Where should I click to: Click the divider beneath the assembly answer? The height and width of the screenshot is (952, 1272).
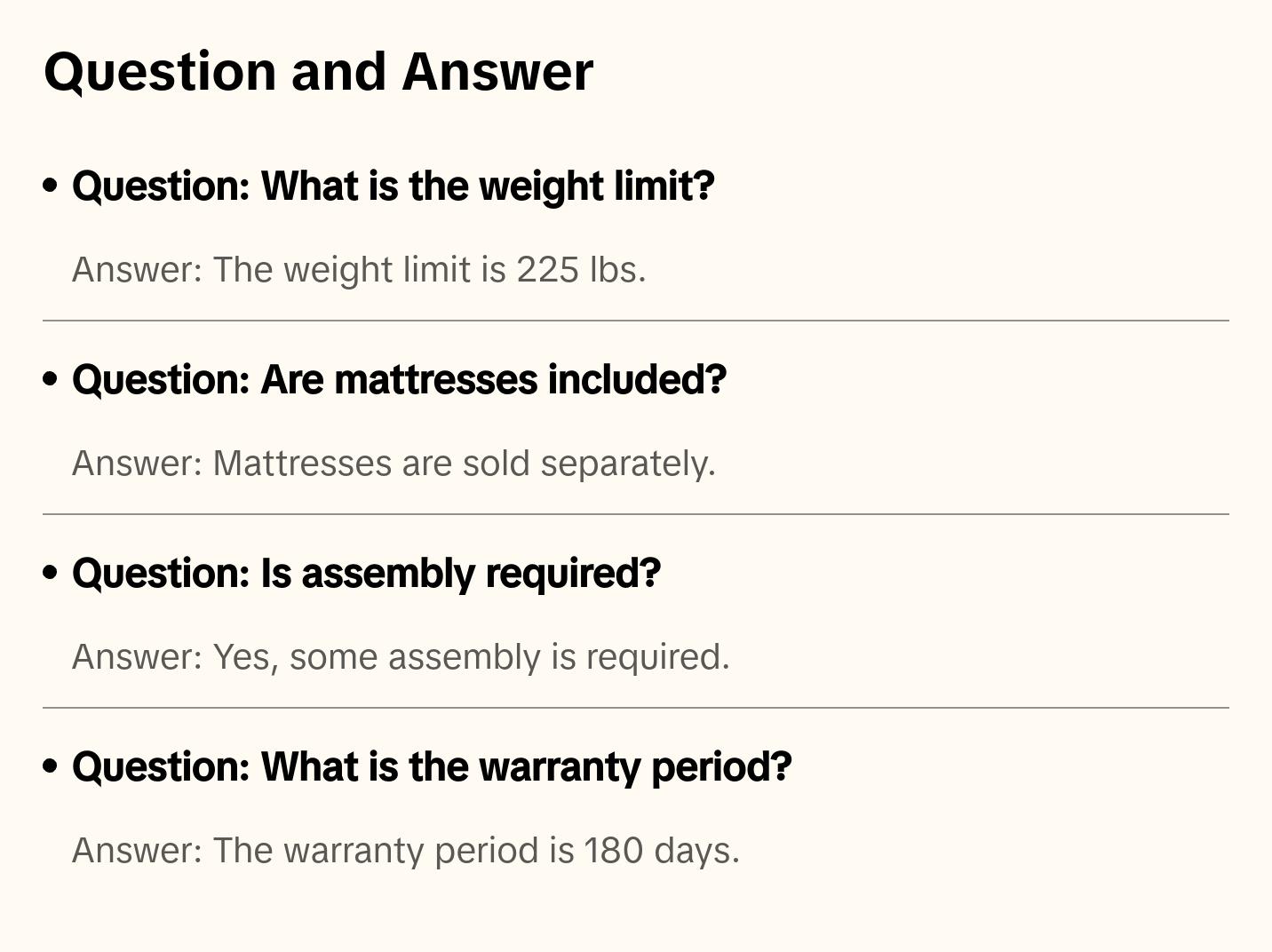636,708
